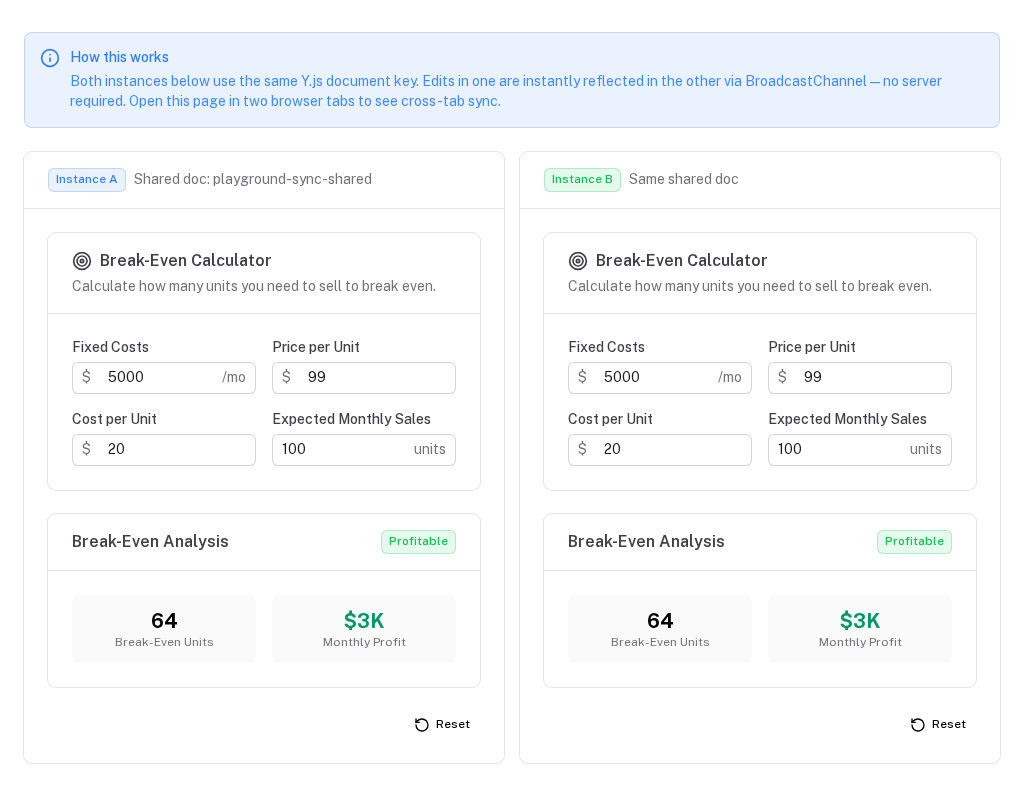Viewport: 1024px width, 795px height.
Task: Edit Expected Monthly Sales field in Instance B
Action: pyautogui.click(x=860, y=449)
